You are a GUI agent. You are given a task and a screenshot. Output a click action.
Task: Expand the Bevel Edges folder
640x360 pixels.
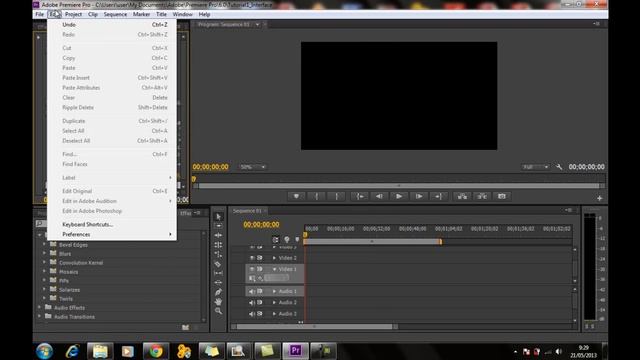44,244
